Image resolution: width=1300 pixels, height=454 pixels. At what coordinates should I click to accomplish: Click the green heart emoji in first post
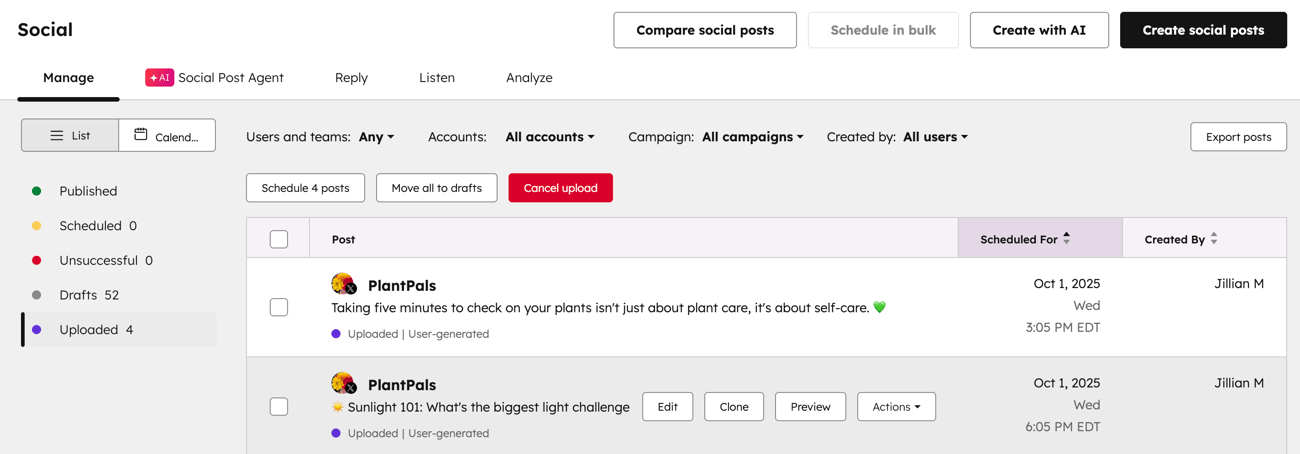pos(880,307)
